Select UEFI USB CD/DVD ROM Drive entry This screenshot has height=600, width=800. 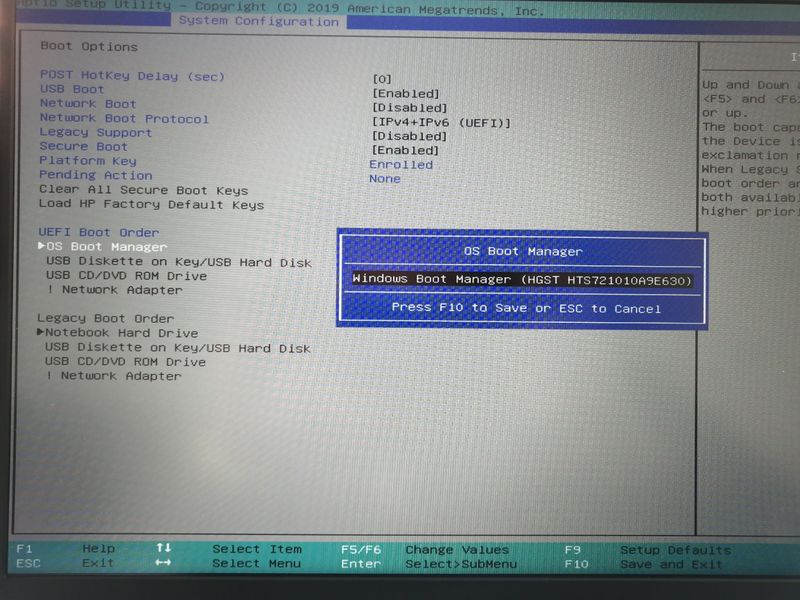pyautogui.click(x=126, y=276)
